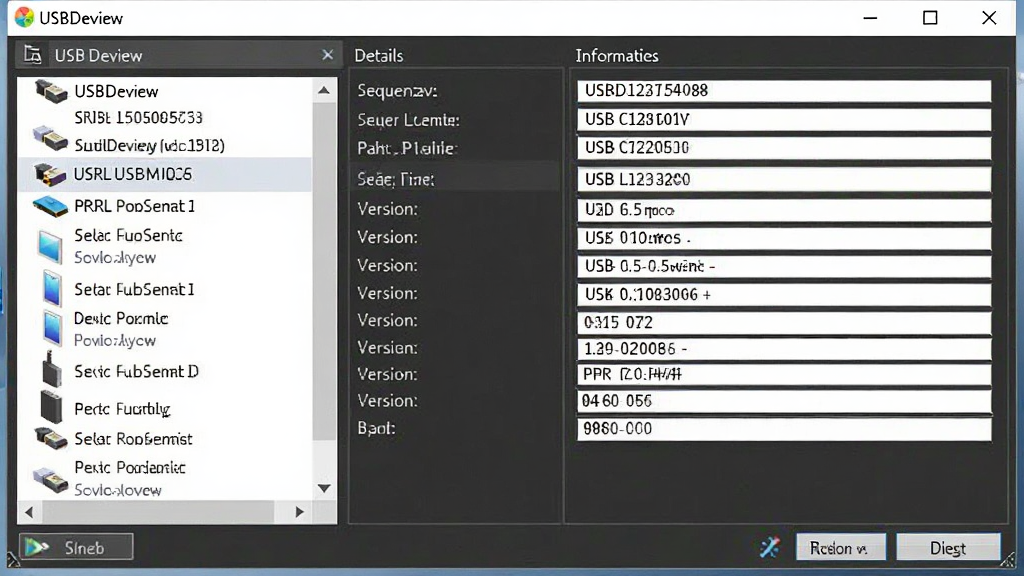Image resolution: width=1024 pixels, height=576 pixels.
Task: Click the horizontal scroll left arrow
Action: click(29, 513)
